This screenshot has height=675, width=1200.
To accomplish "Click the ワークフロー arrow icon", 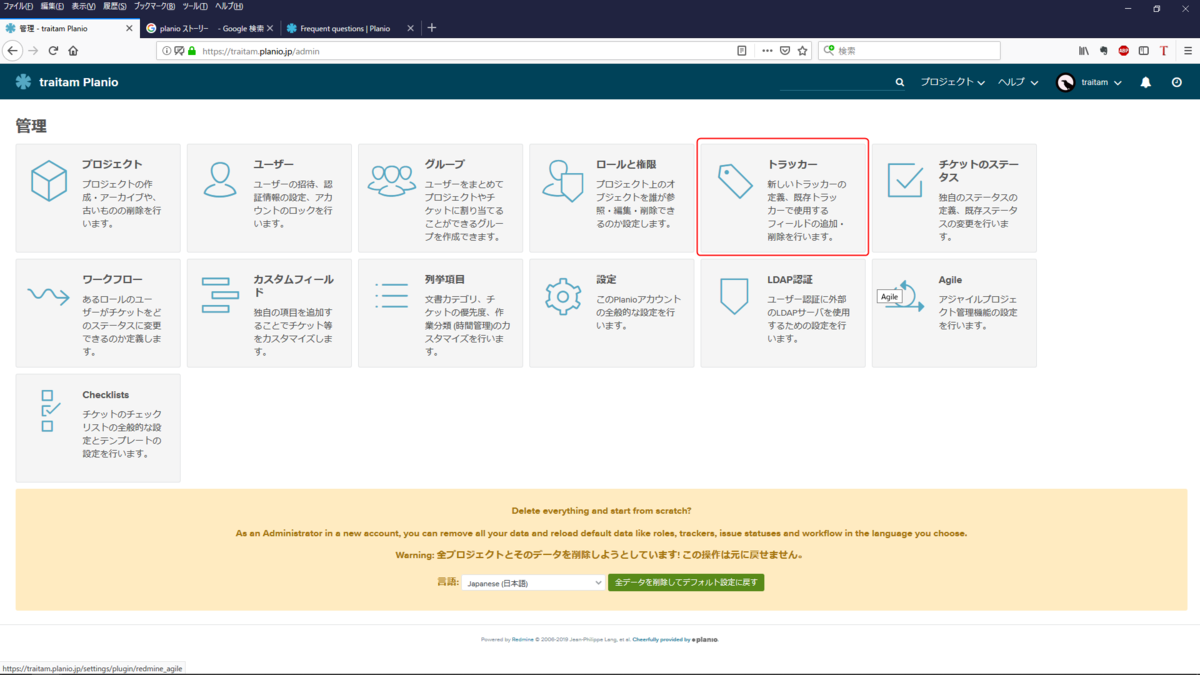I will click(x=50, y=297).
